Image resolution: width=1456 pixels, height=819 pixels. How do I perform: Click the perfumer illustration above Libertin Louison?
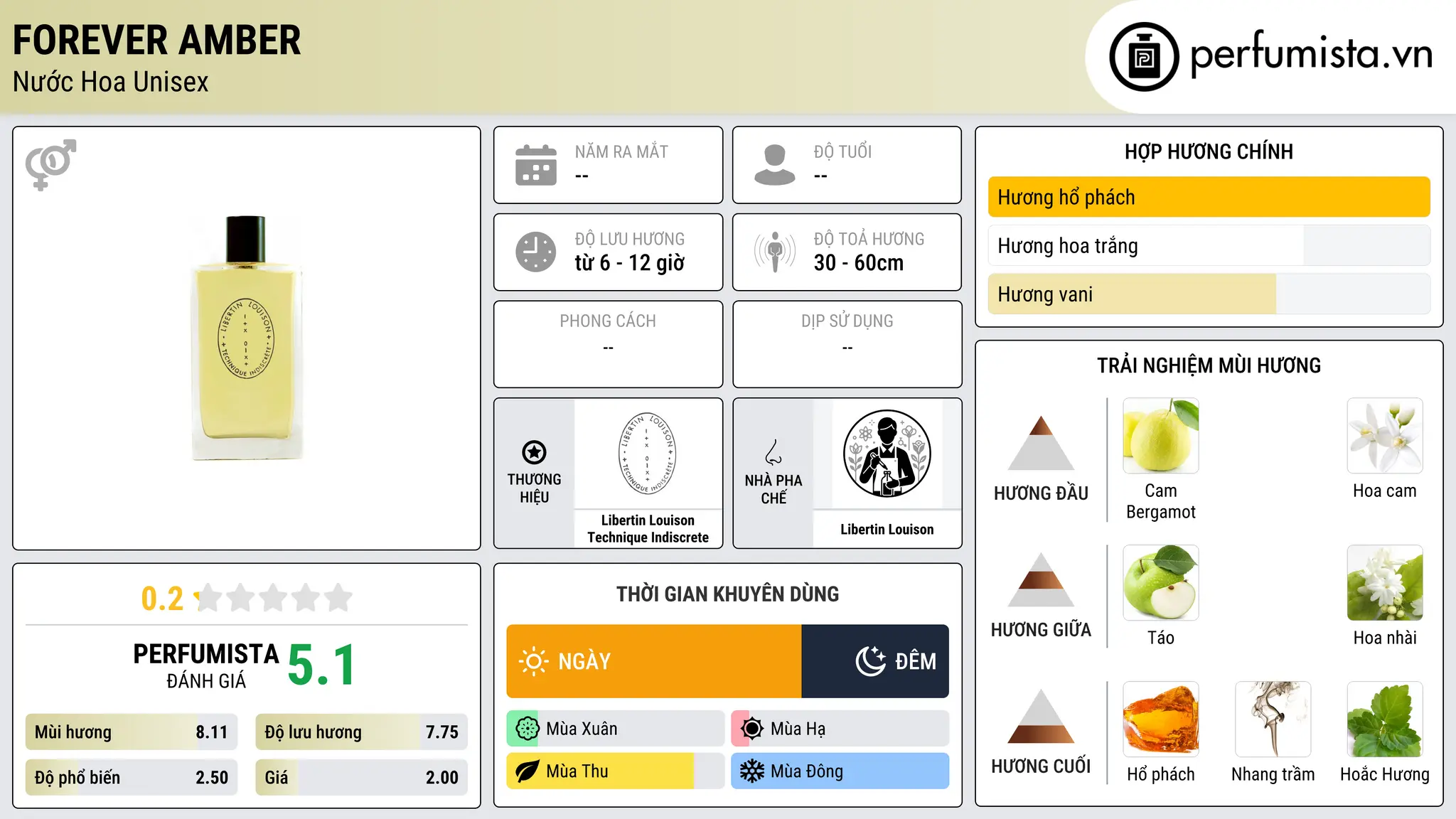887,454
